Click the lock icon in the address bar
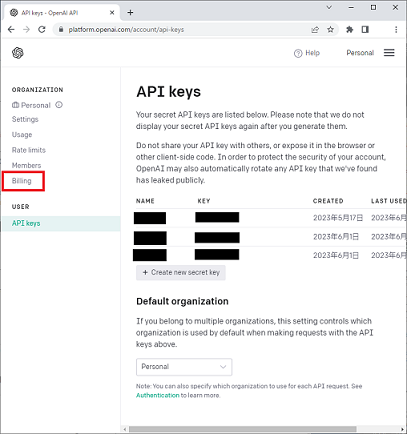 click(61, 30)
